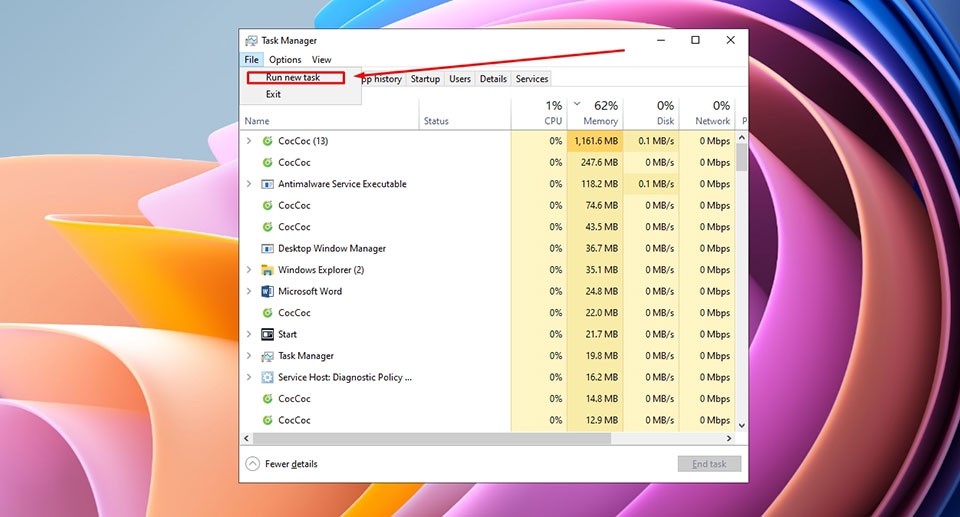The image size is (960, 517).
Task: Select the 22.0 MB memory cell
Action: tap(595, 312)
